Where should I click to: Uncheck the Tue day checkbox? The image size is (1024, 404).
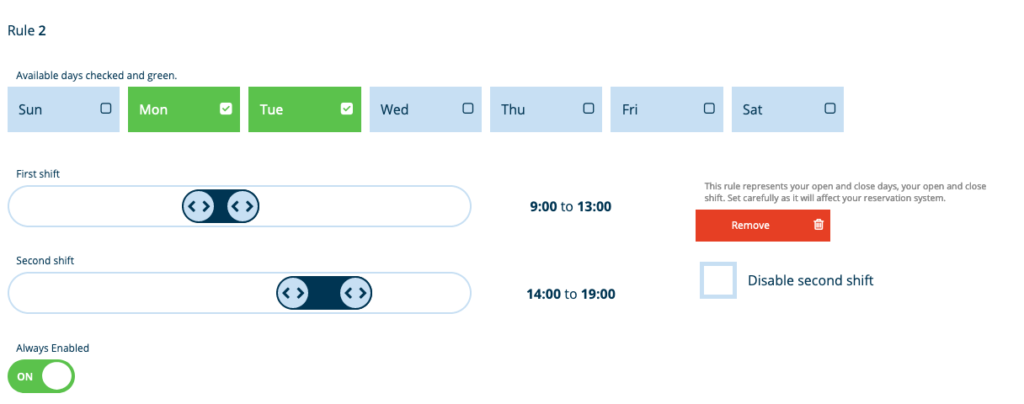coord(347,109)
